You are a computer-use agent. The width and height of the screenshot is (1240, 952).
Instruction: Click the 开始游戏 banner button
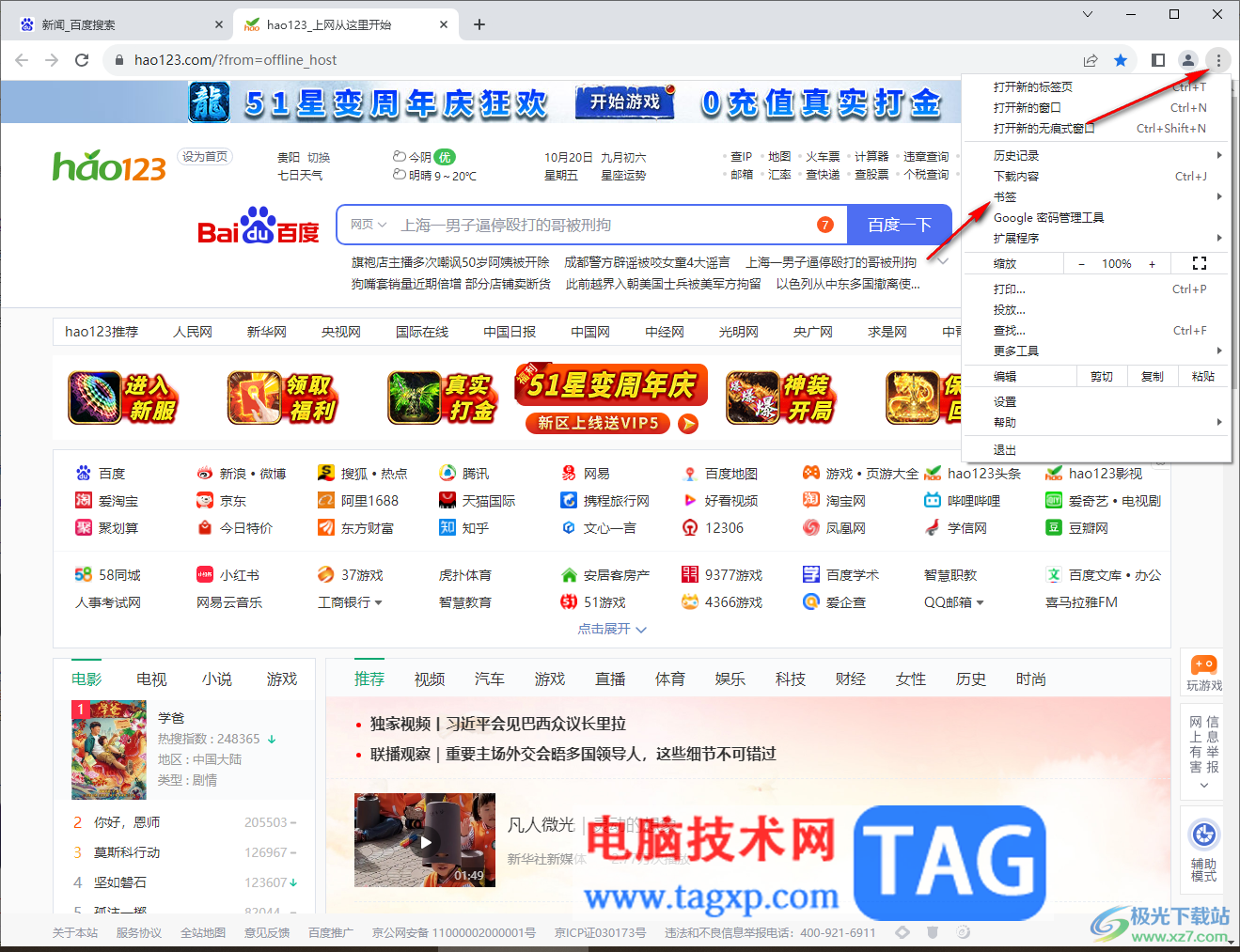[626, 101]
